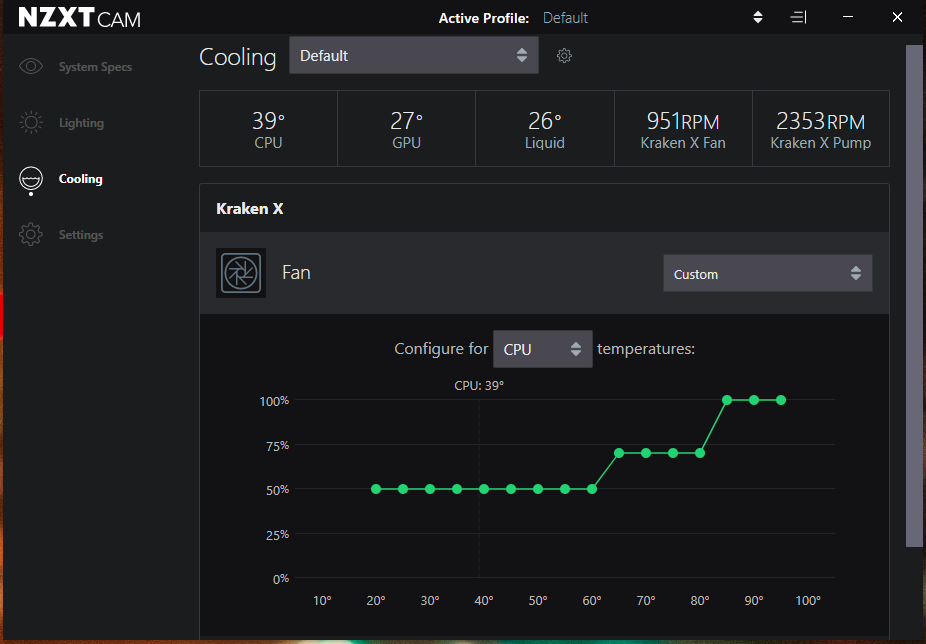Screen dimensions: 926x644
Task: Toggle the mini mode list icon
Action: click(x=798, y=17)
